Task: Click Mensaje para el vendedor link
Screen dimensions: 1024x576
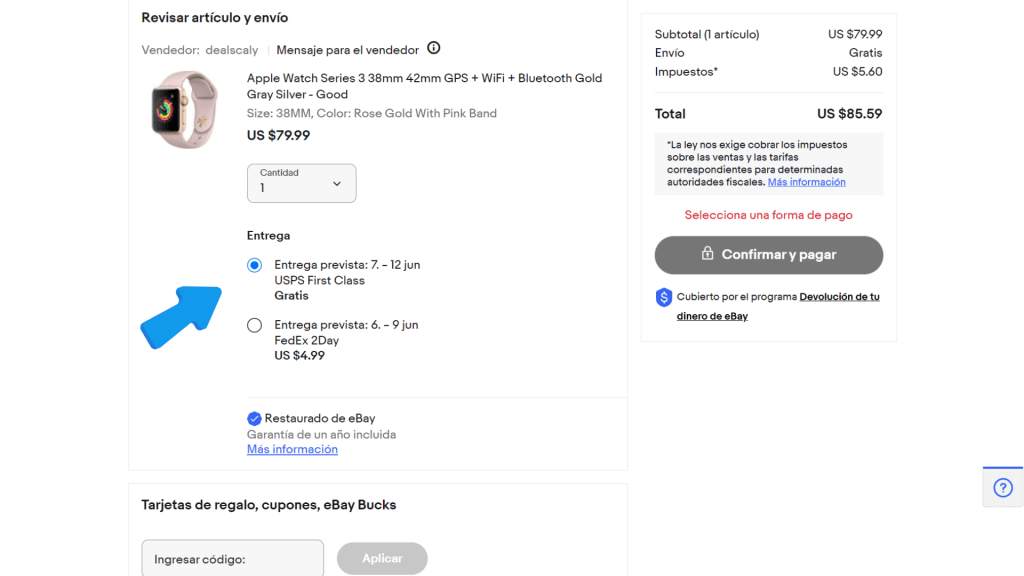Action: (347, 50)
